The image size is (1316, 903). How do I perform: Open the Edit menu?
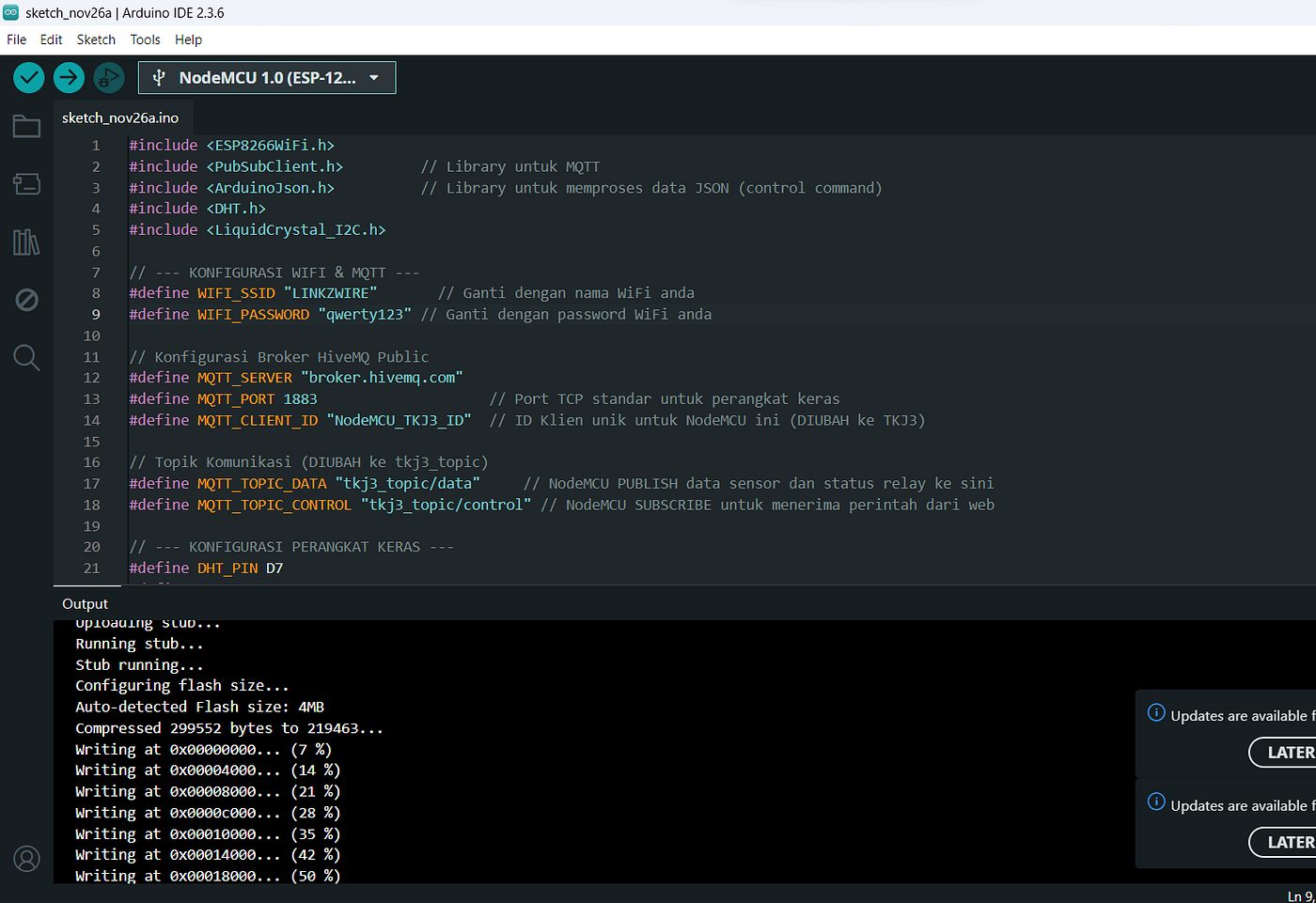point(51,39)
